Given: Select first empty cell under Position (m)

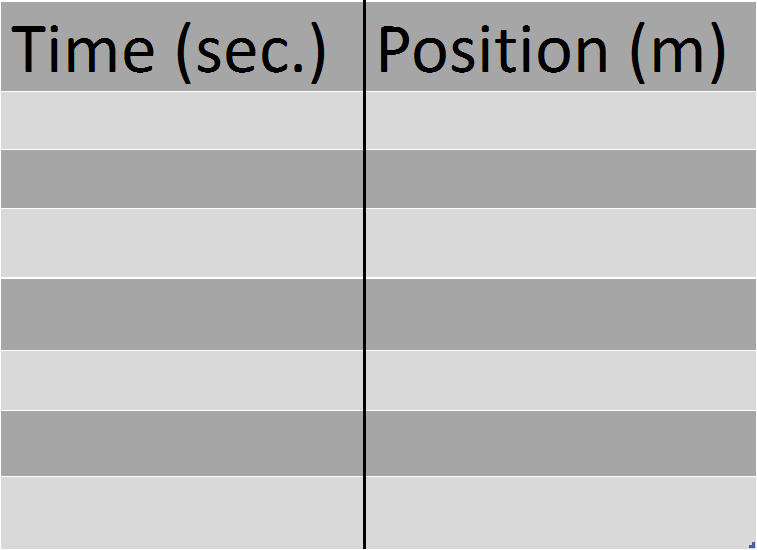Looking at the screenshot, I should pos(560,120).
